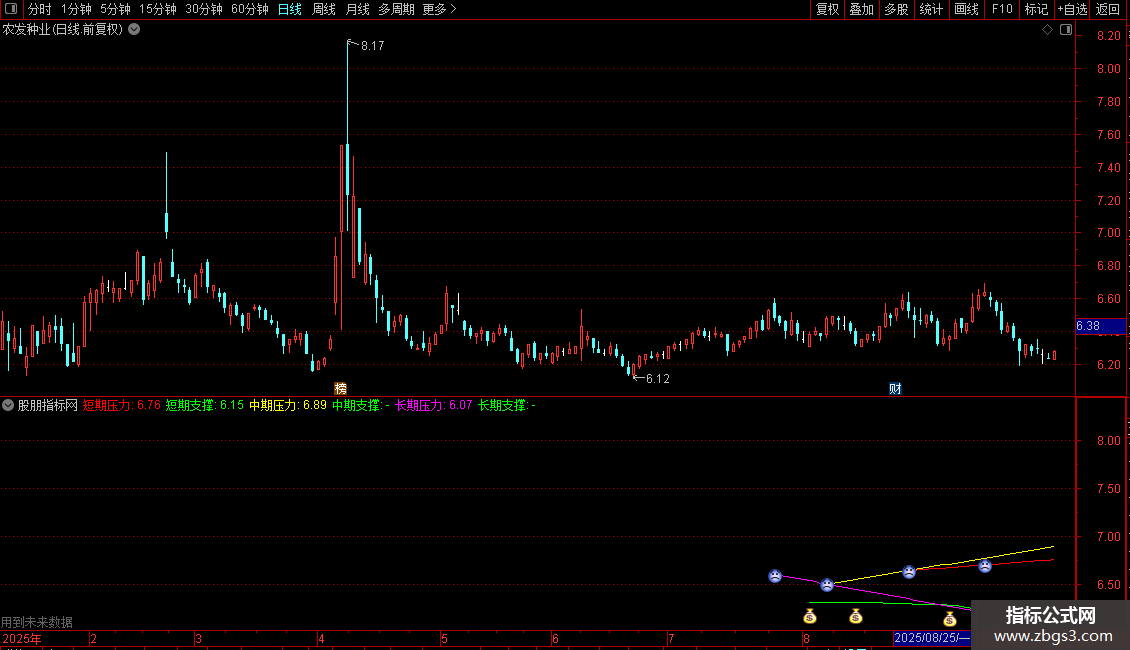
Task: Select the 日线 daily chart tab
Action: (x=290, y=9)
